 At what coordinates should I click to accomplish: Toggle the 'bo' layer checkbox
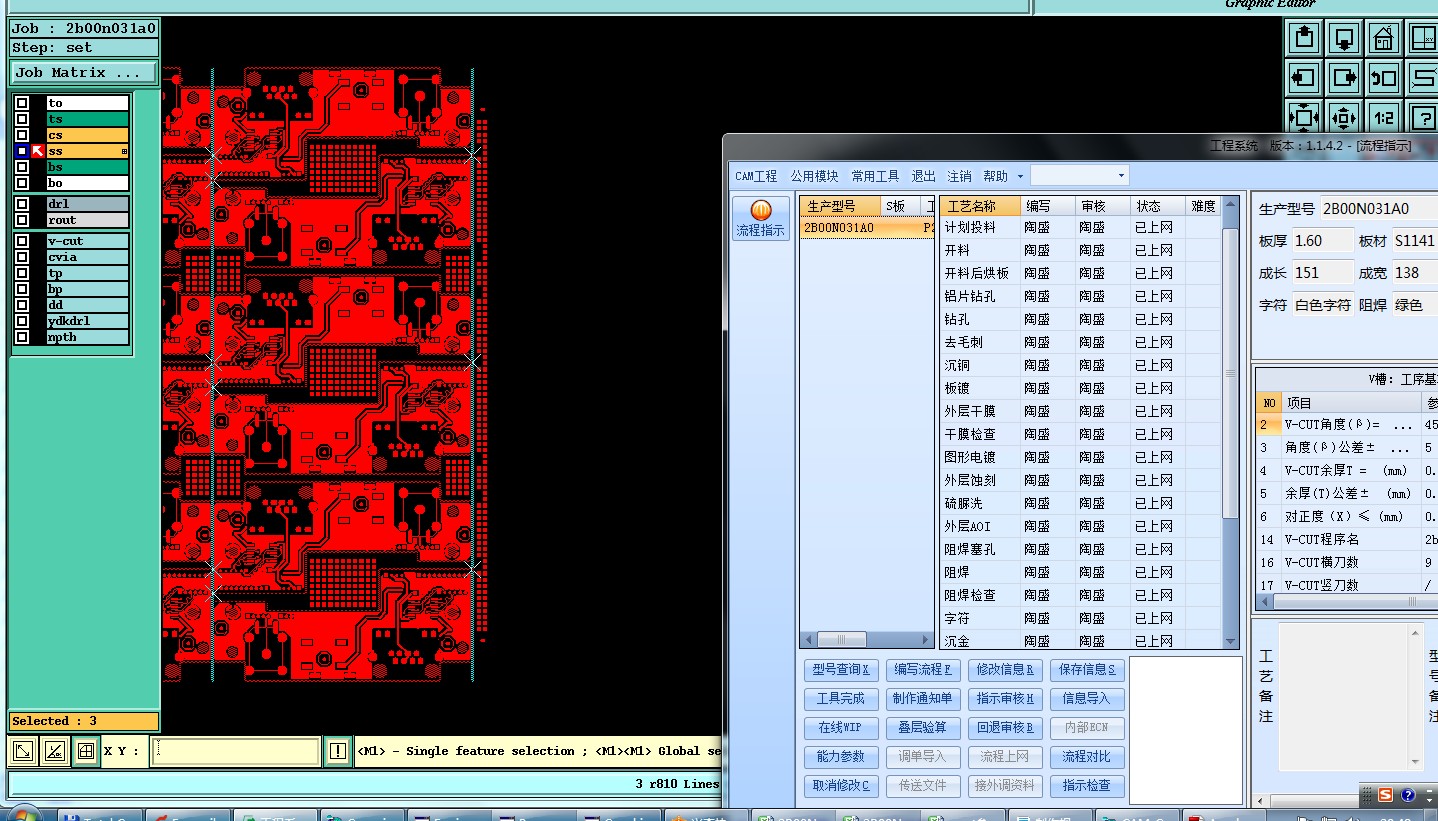[22, 183]
